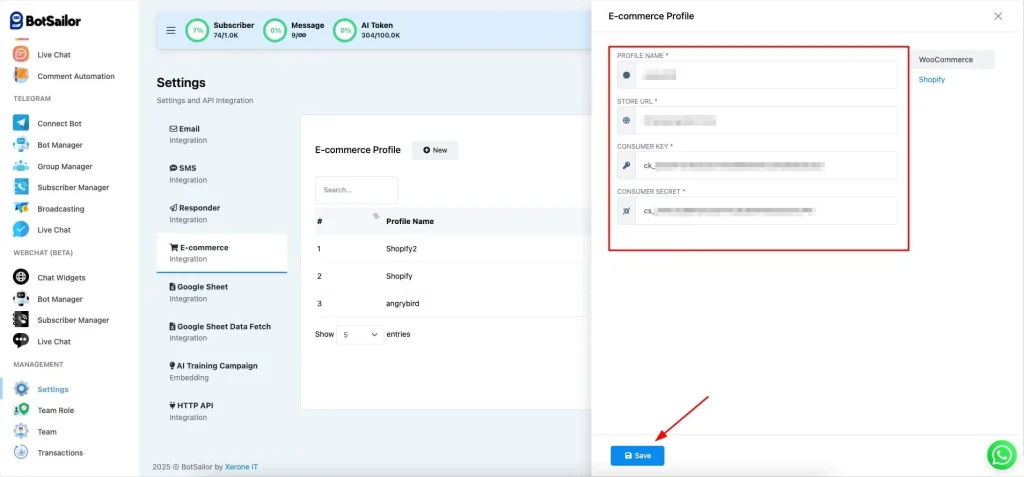1024x477 pixels.
Task: Open SMS Integration settings tab
Action: coord(221,173)
